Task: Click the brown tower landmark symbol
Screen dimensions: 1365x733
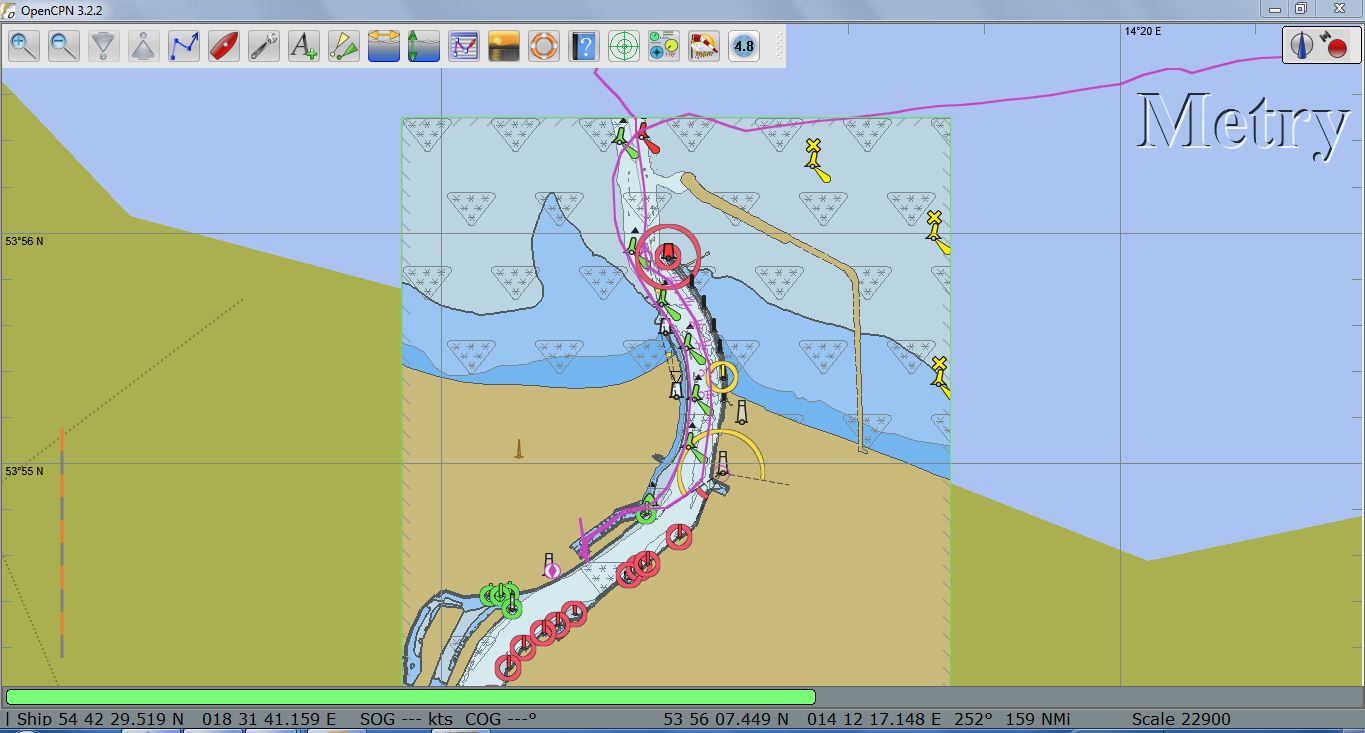Action: (x=518, y=449)
